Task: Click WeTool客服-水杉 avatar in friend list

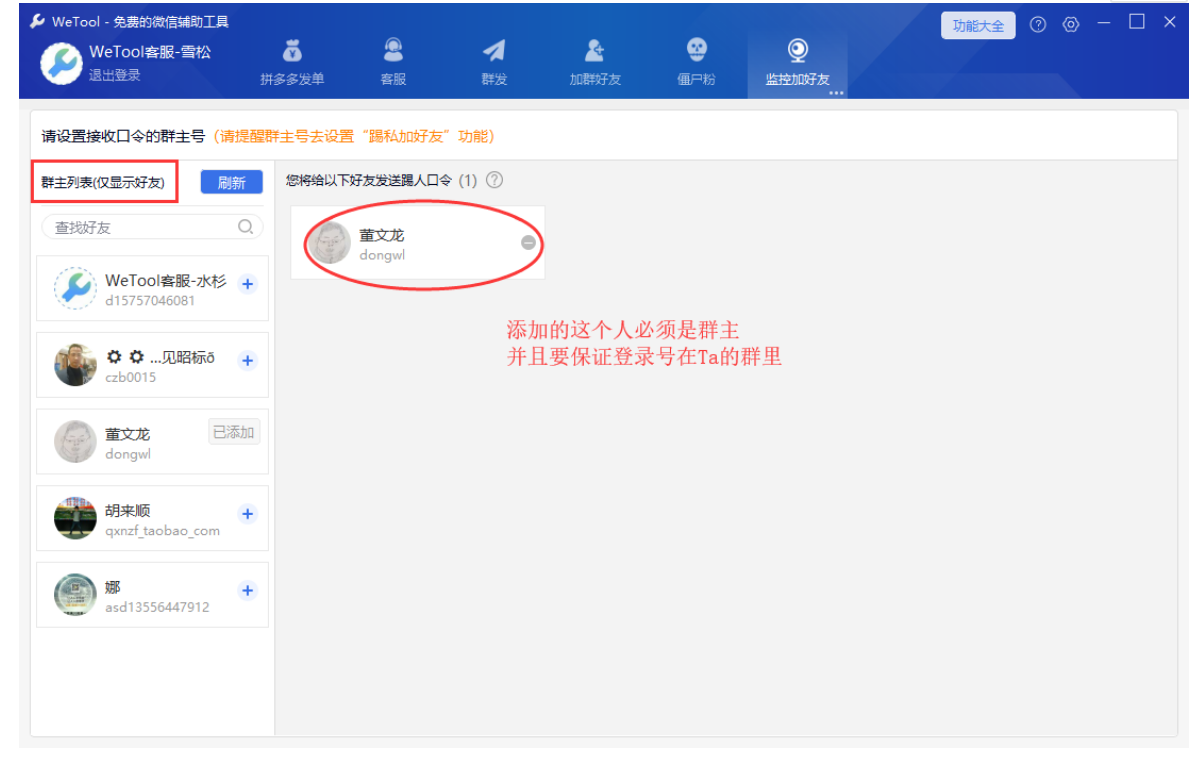Action: tap(75, 288)
